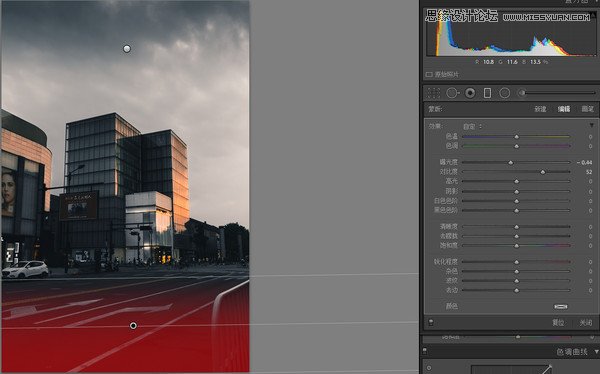This screenshot has height=374, width=600.
Task: Select the Graduated Filter tool icon
Action: click(x=487, y=93)
